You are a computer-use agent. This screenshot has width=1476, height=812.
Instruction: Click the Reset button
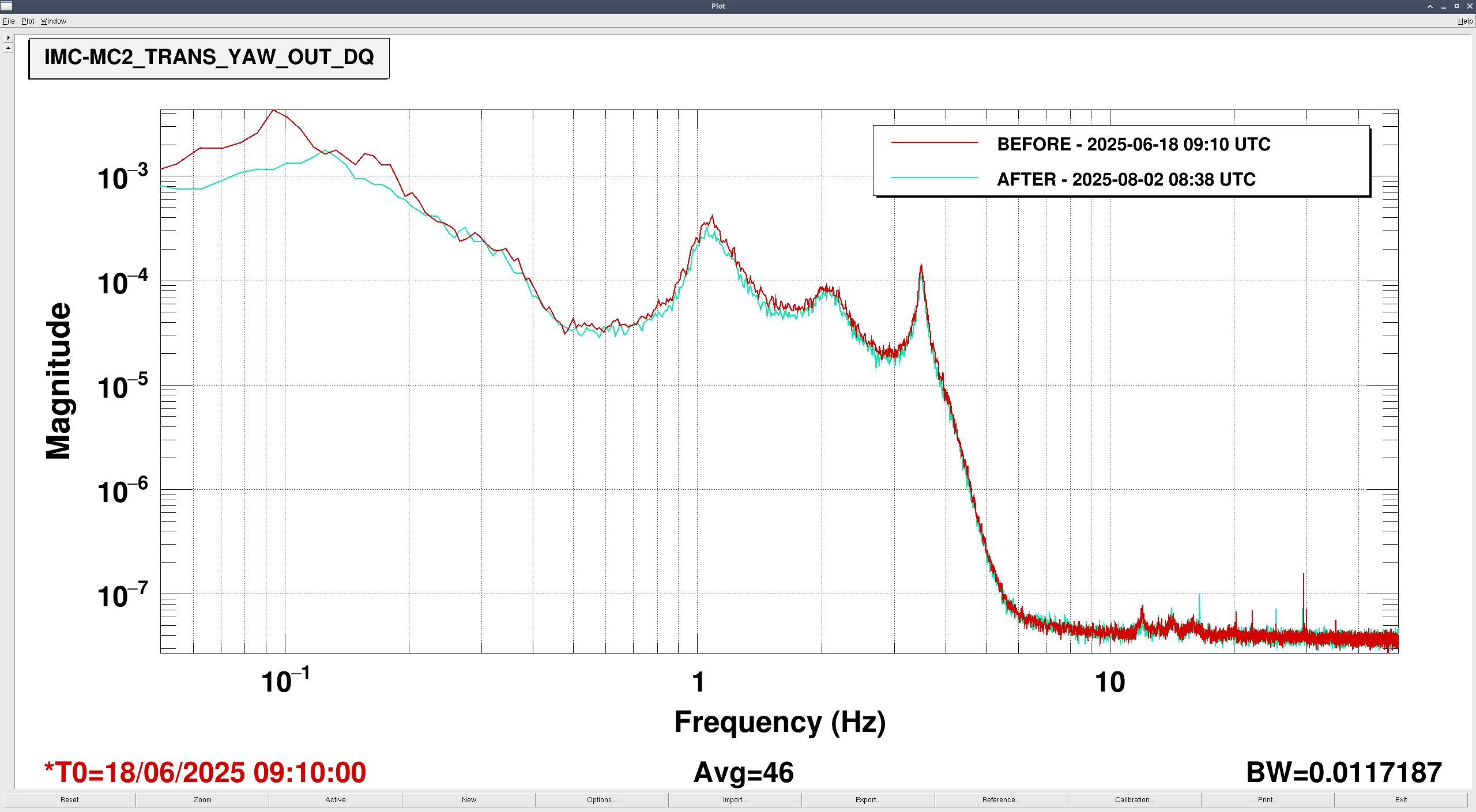69,799
